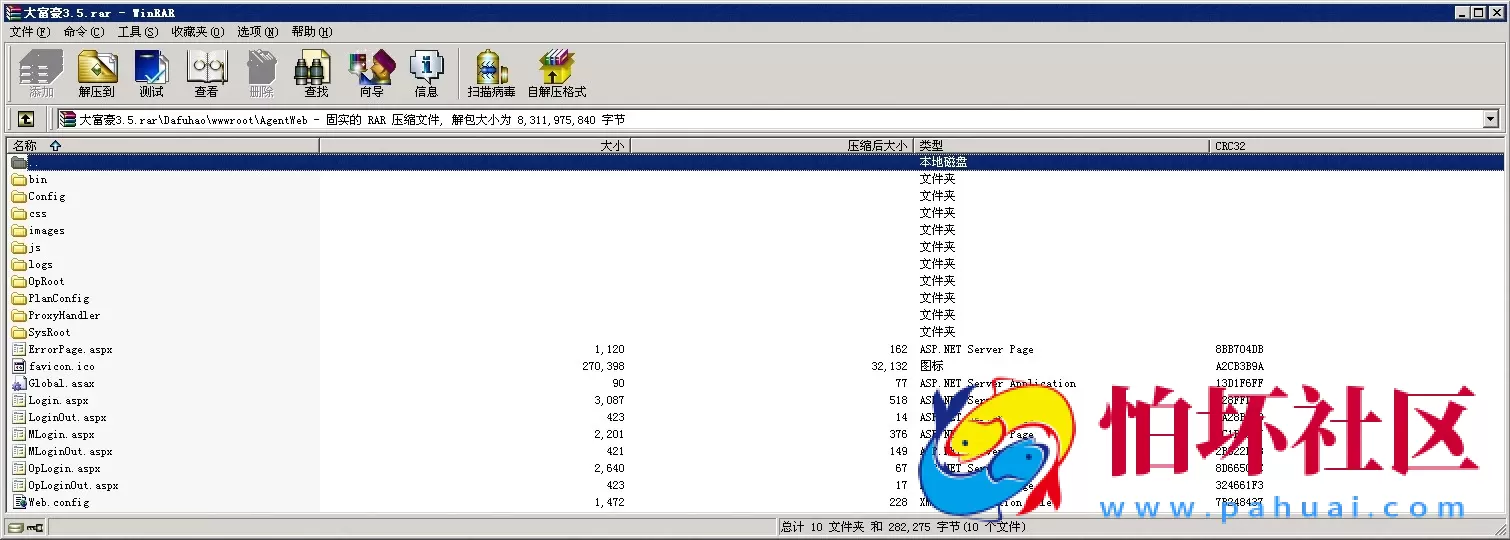
Task: Click the 查找 (Find) binoculars icon
Action: click(316, 73)
